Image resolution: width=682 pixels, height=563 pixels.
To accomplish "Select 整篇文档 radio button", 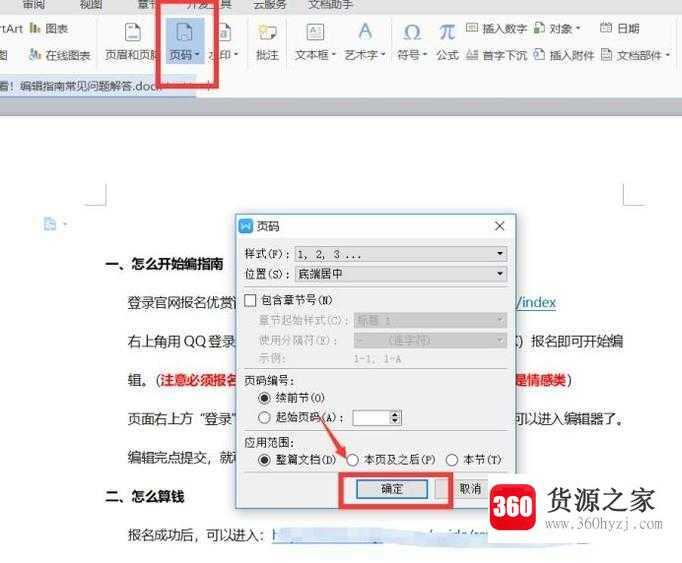I will (x=264, y=460).
